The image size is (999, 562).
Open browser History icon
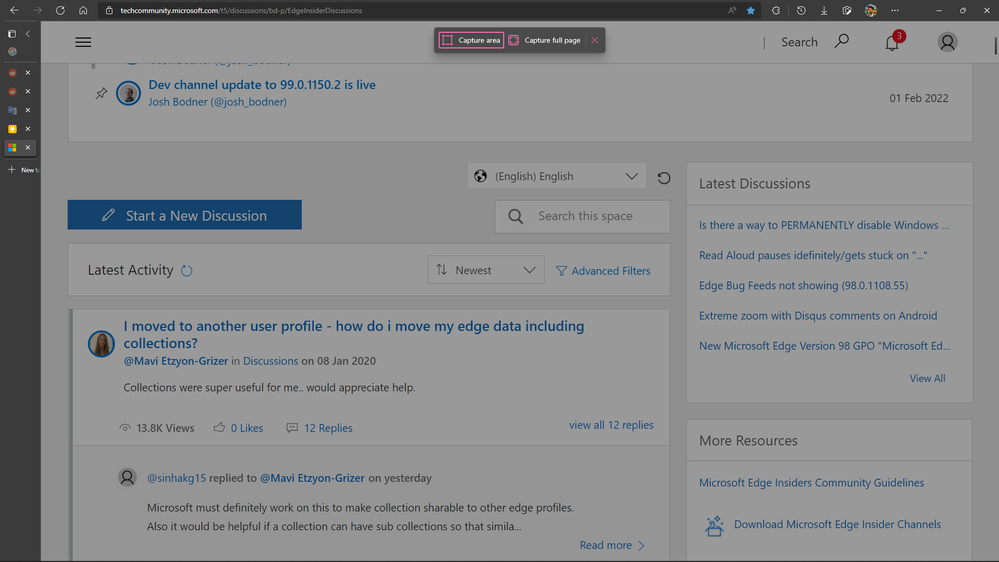pos(801,10)
